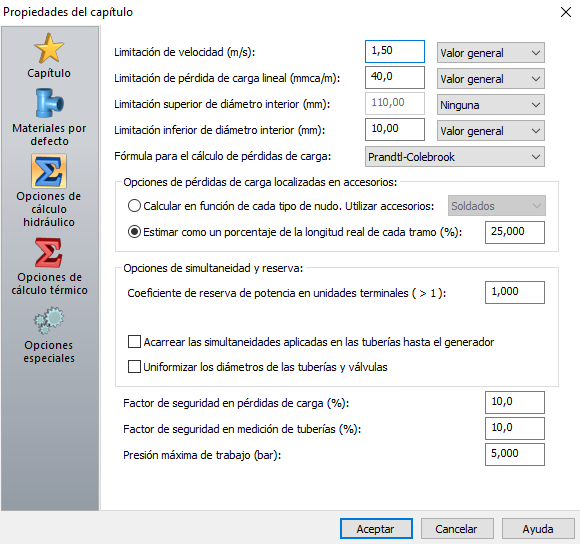The width and height of the screenshot is (580, 544).
Task: Click the Cancelar button
Action: tap(457, 529)
